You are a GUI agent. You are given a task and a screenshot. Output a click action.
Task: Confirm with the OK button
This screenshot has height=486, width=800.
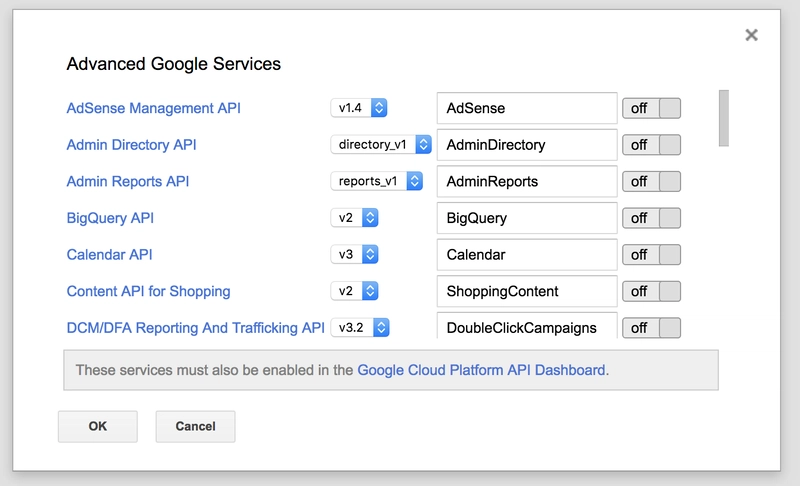[x=97, y=426]
